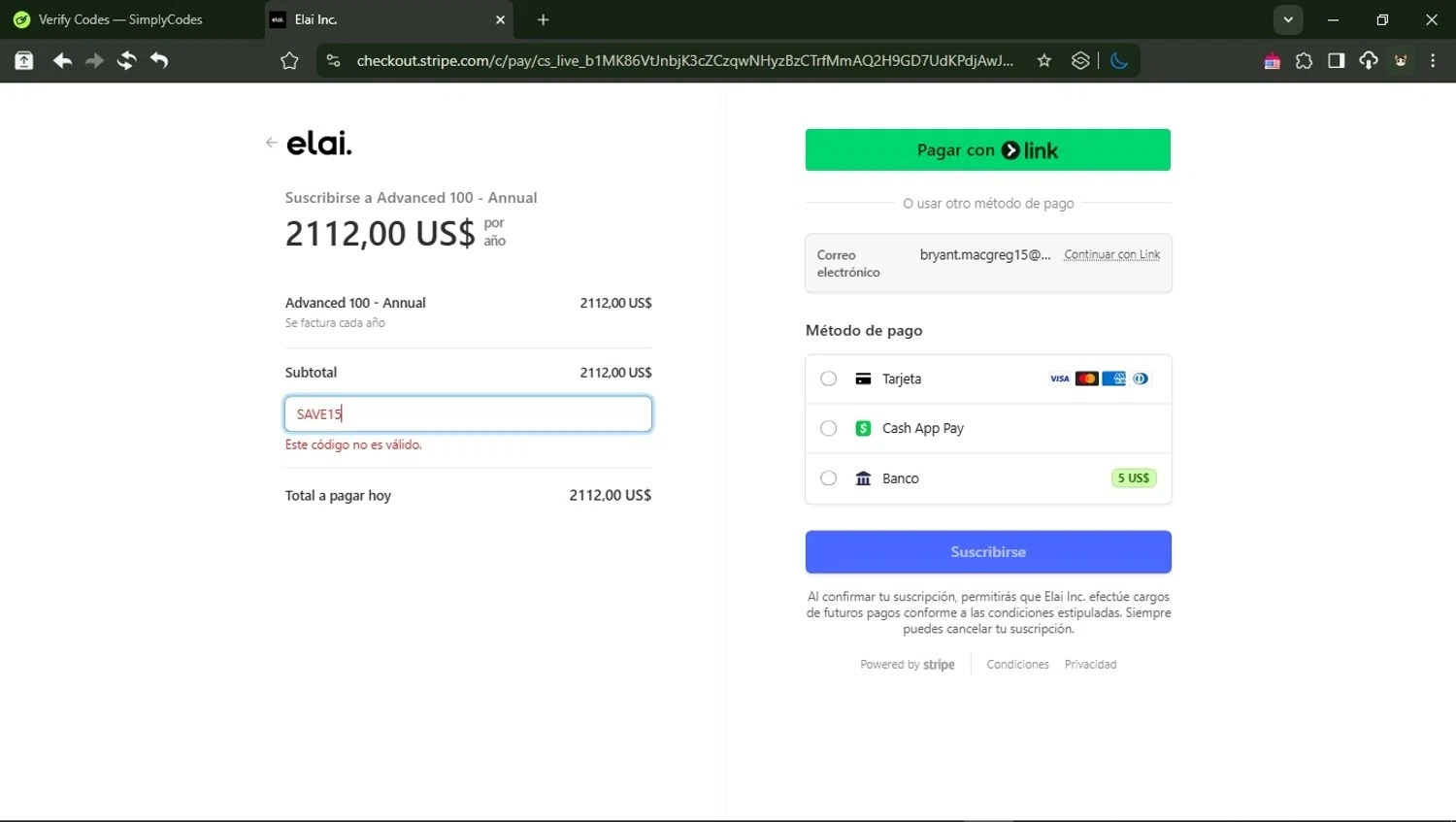This screenshot has height=822, width=1456.
Task: Select the Cash App Pay radio button
Action: (828, 428)
